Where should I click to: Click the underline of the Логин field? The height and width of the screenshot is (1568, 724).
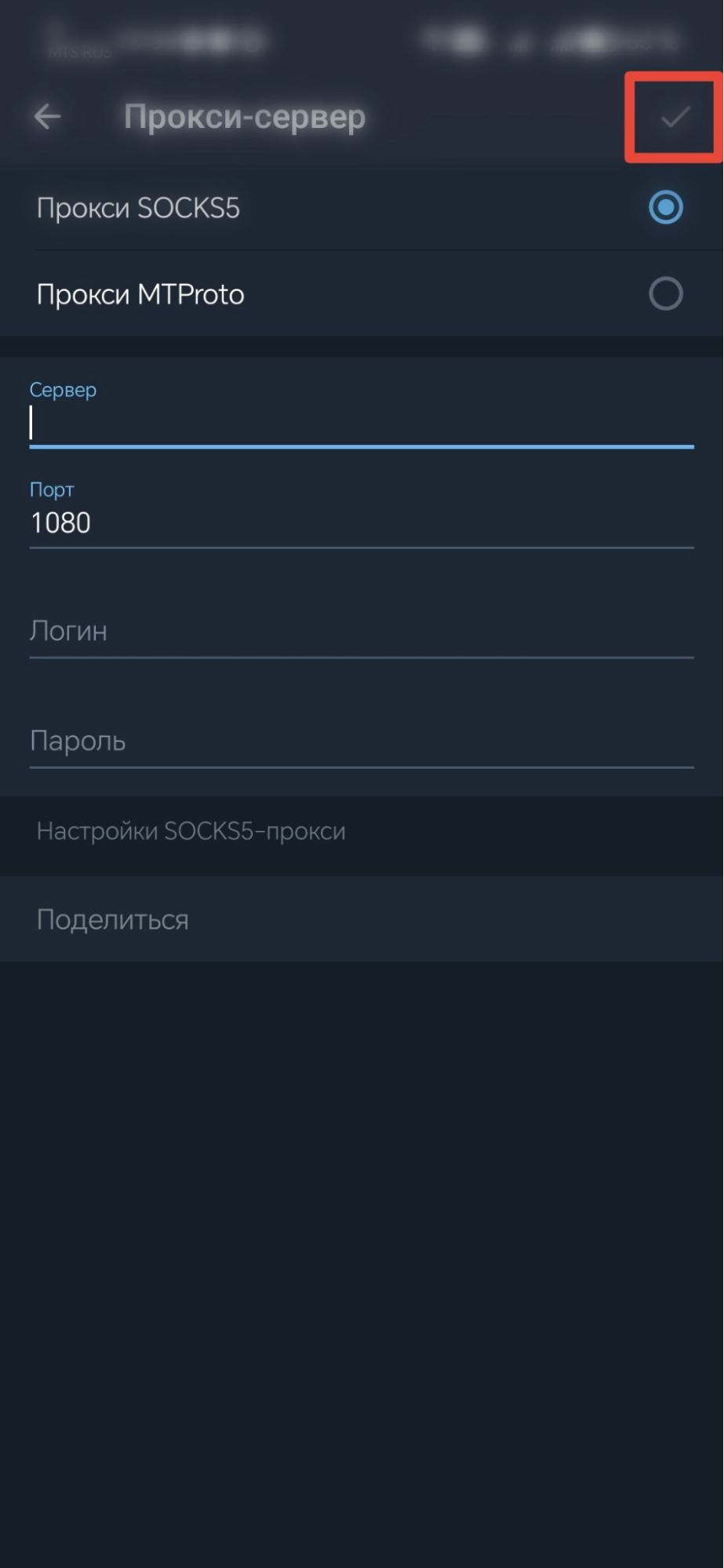pos(361,657)
